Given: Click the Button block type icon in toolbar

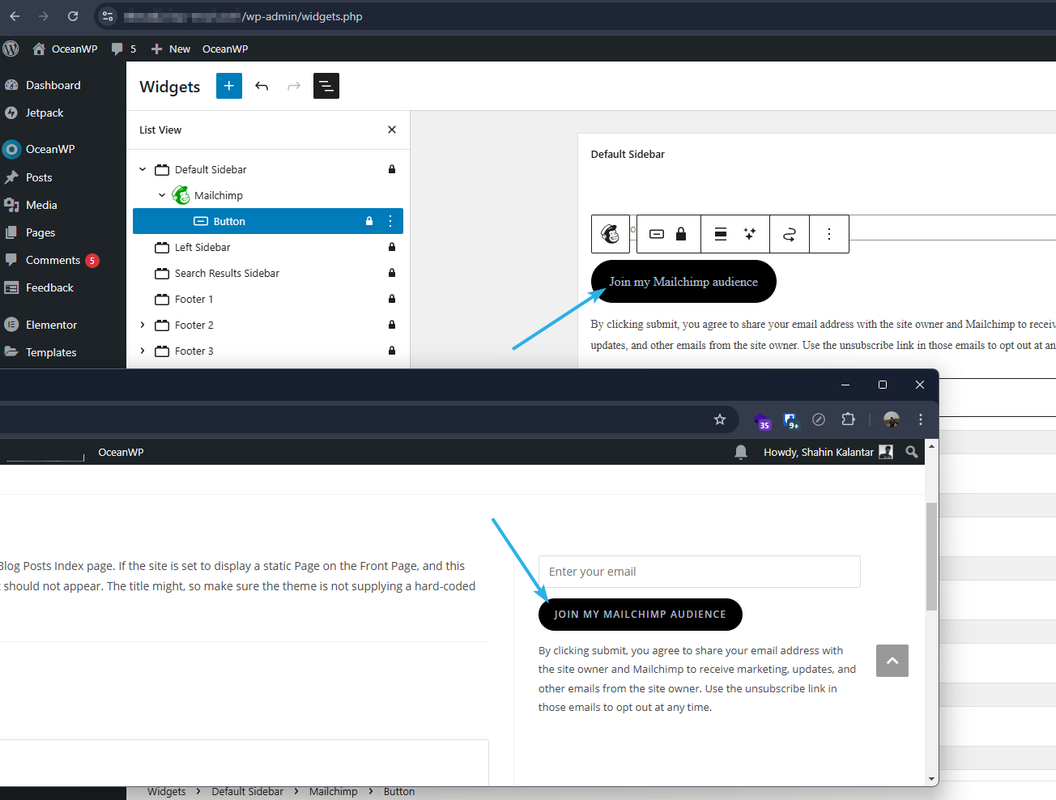Looking at the screenshot, I should point(657,234).
